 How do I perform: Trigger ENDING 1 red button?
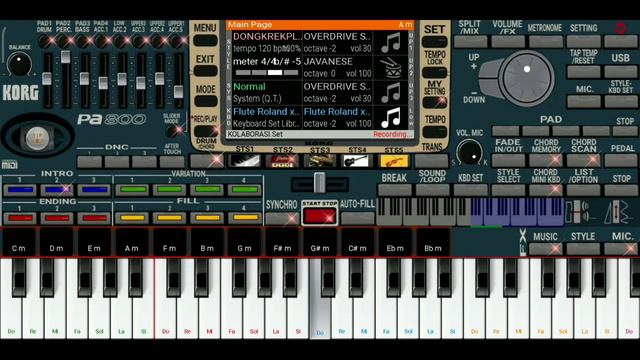point(20,218)
